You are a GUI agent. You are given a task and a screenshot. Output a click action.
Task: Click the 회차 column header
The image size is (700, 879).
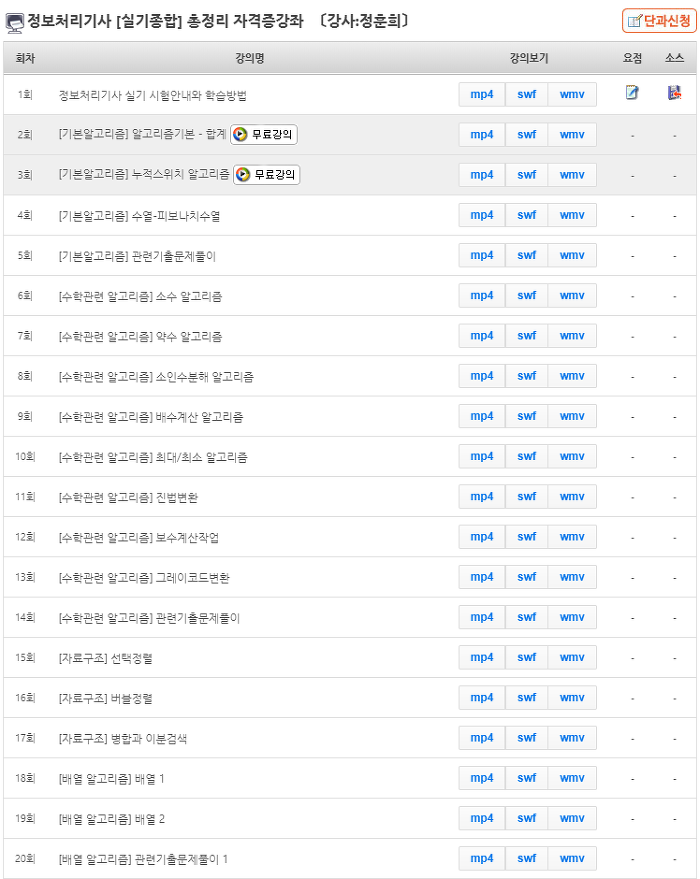pos(25,58)
